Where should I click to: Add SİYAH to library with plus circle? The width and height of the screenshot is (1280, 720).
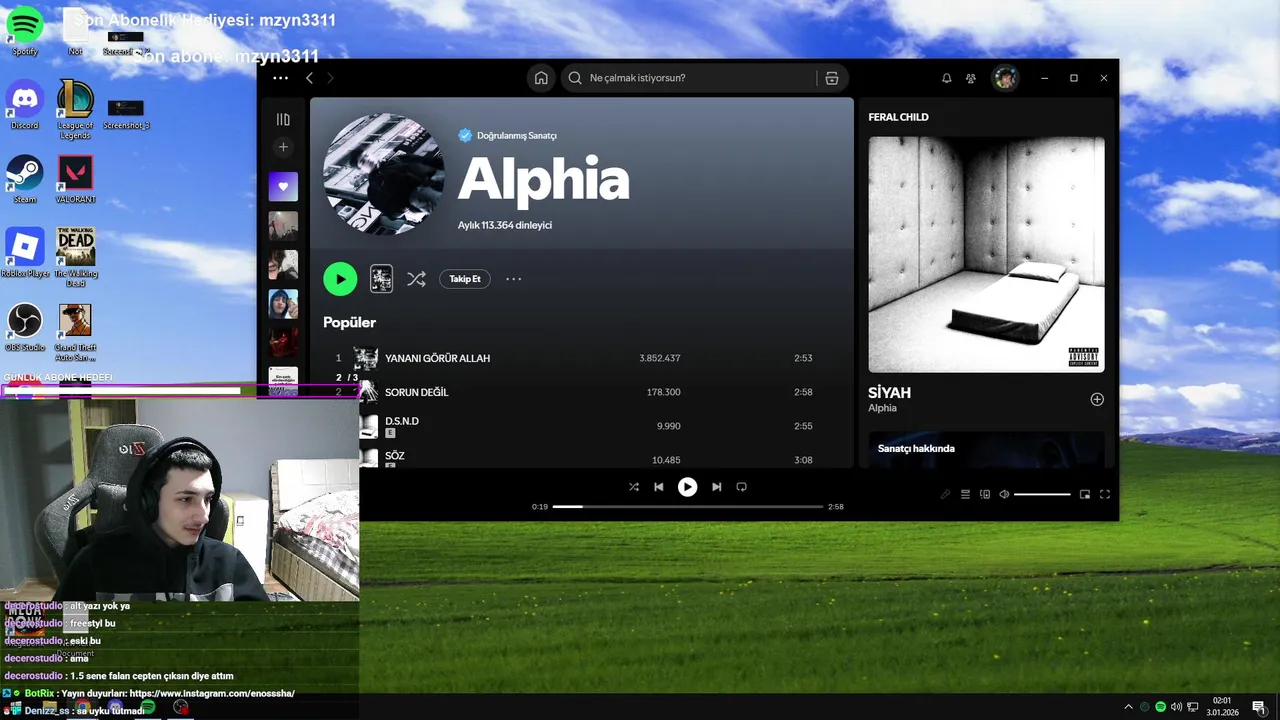1097,399
